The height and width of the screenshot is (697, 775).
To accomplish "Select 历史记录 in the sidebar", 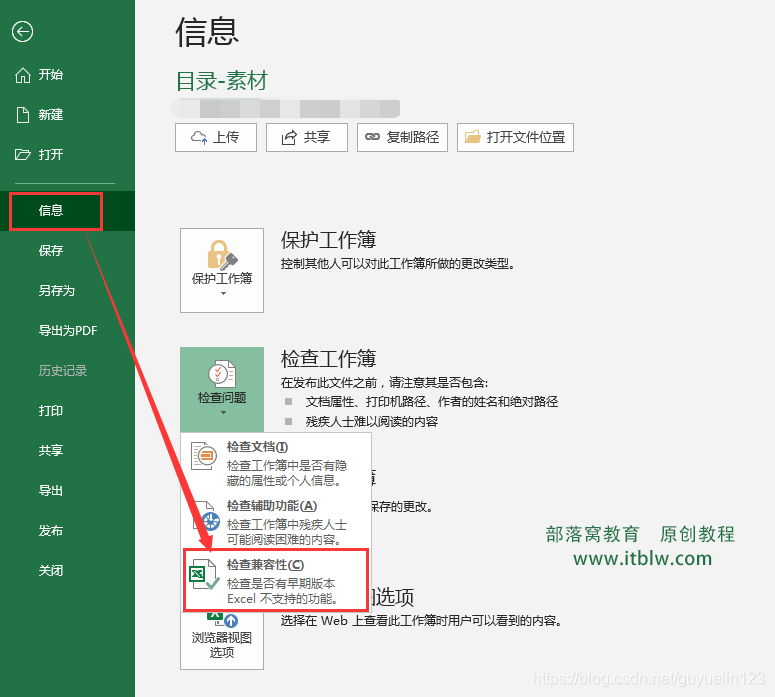I will point(63,371).
